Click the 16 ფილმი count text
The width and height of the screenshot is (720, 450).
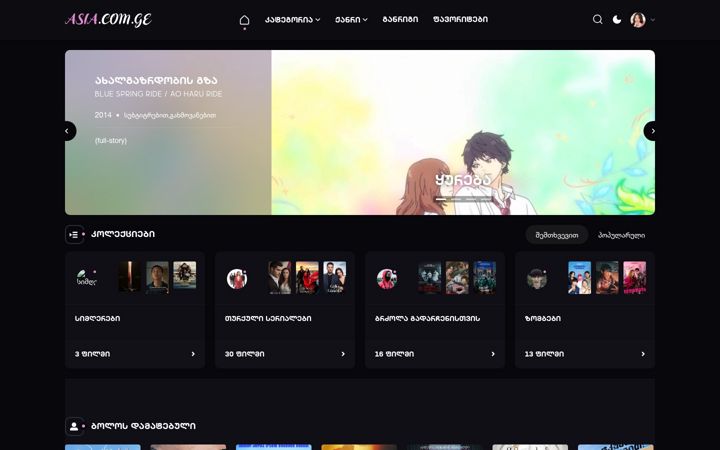[x=394, y=354]
